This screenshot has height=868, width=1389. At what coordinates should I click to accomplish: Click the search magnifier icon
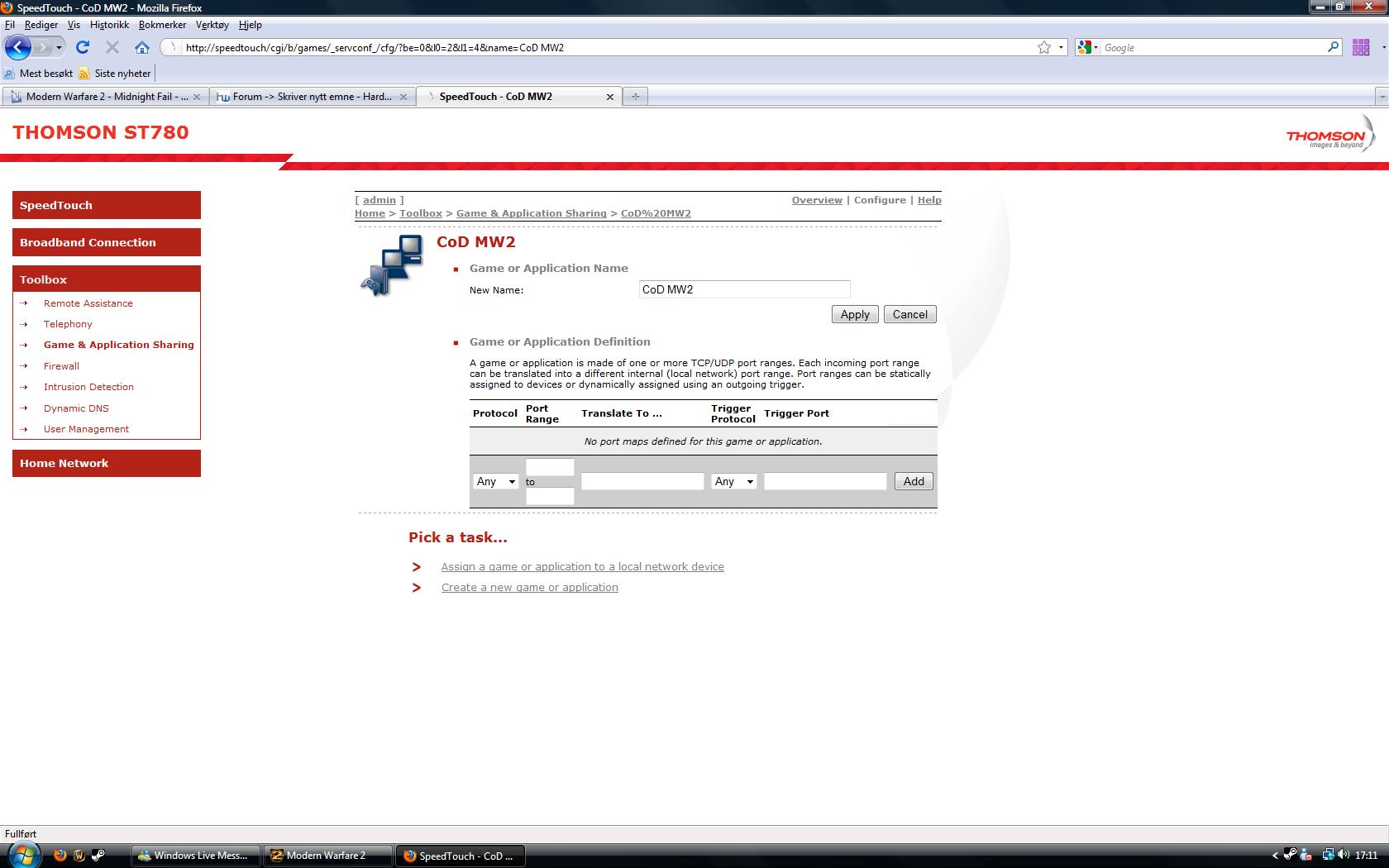pos(1333,47)
